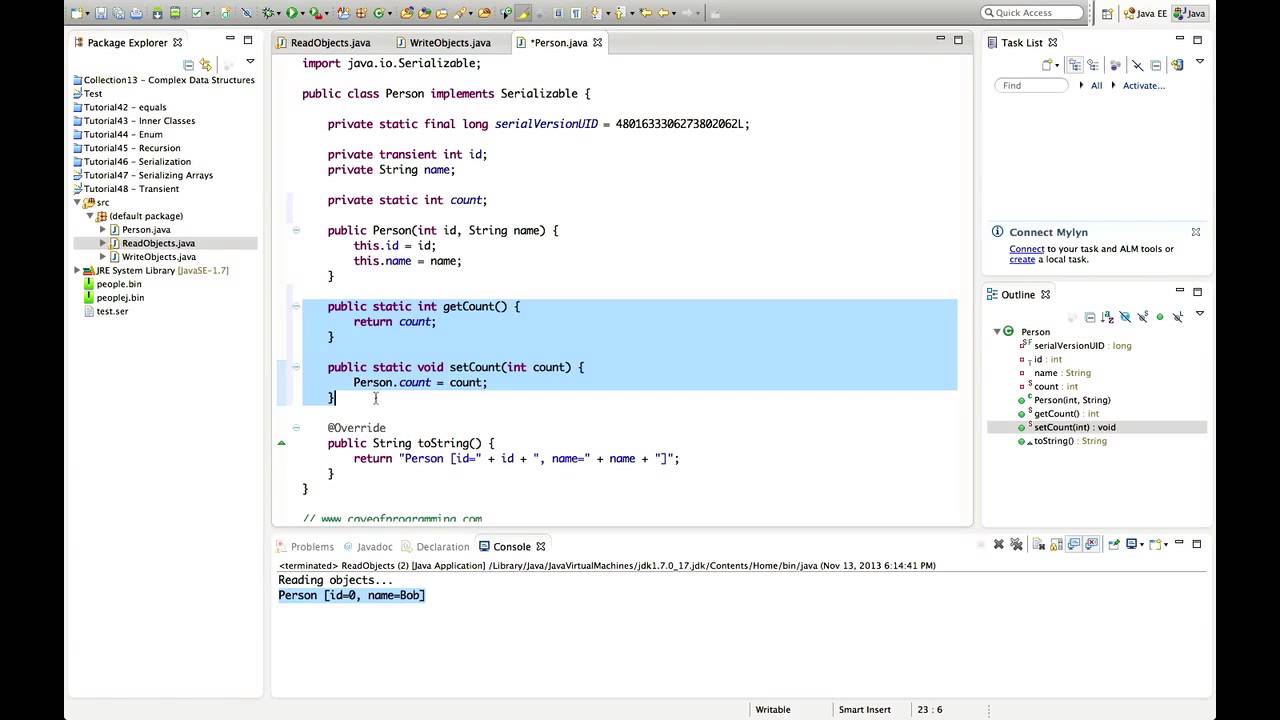Collapse the src folder in Package Explorer

pyautogui.click(x=78, y=202)
